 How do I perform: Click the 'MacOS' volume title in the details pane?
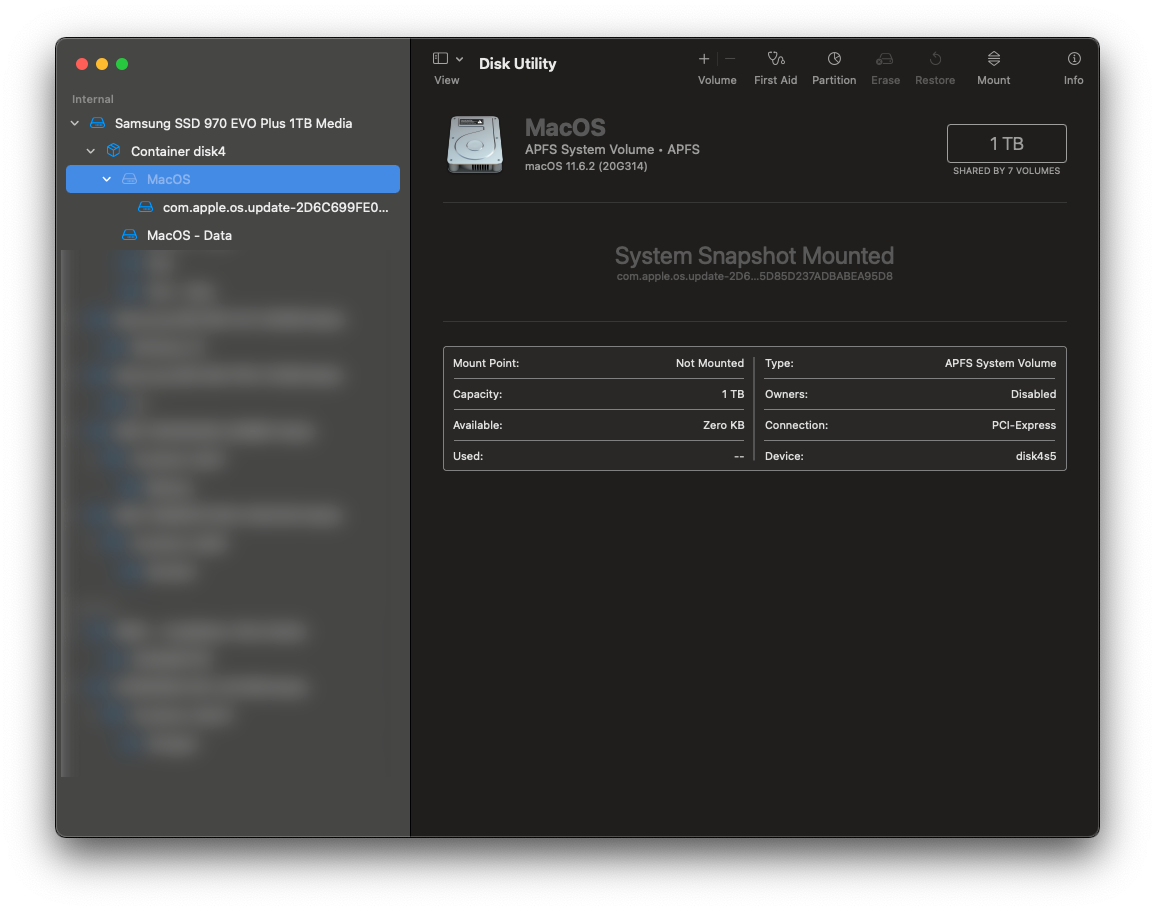coord(565,127)
